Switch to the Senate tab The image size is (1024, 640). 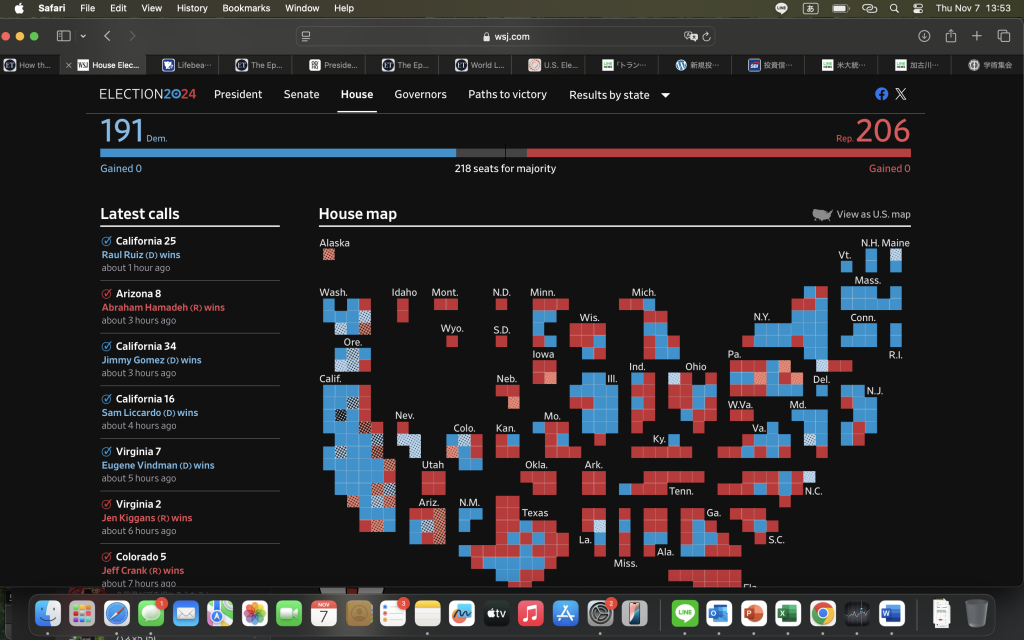coord(301,94)
